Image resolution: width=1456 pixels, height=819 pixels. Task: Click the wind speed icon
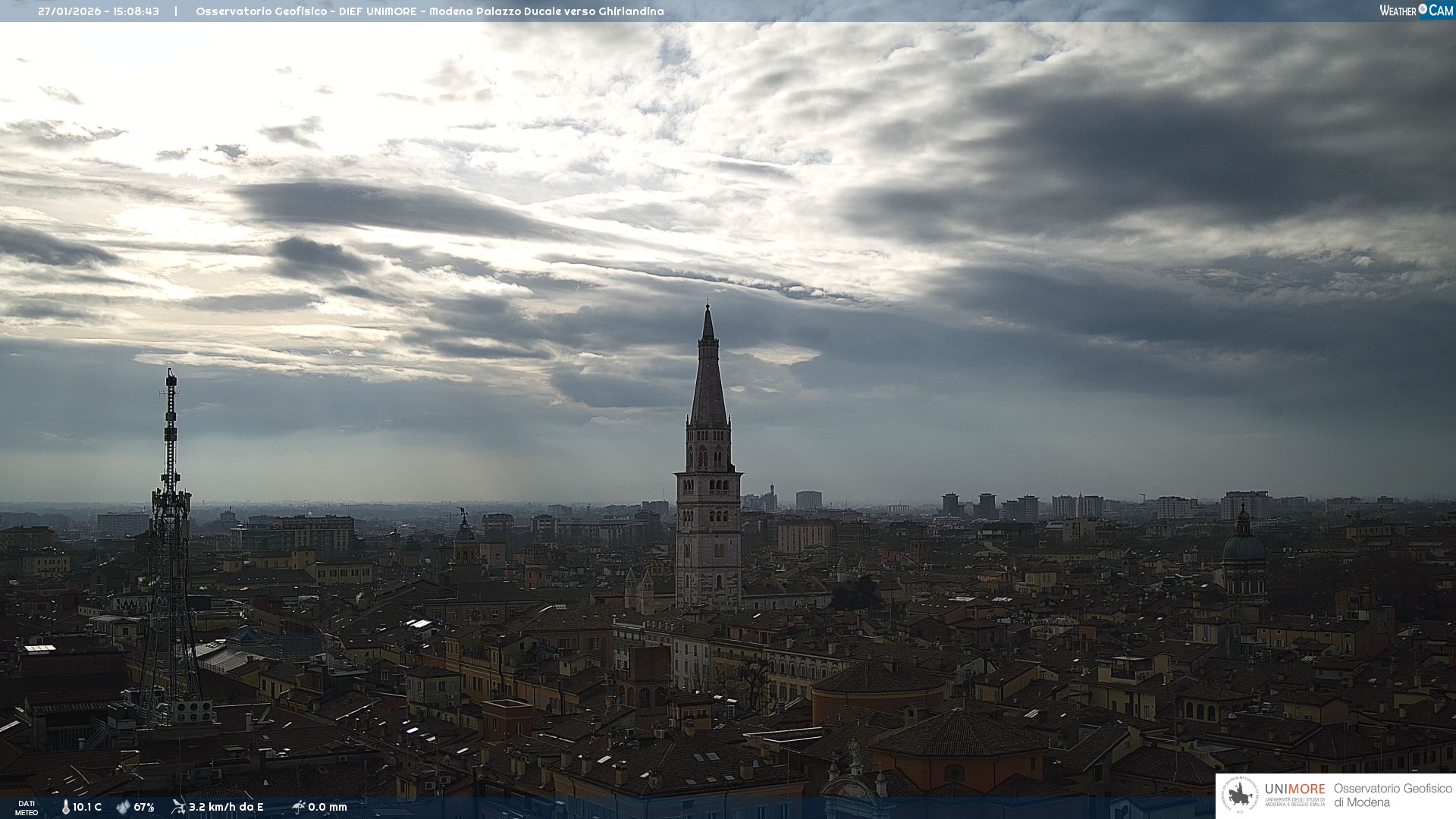click(x=178, y=807)
